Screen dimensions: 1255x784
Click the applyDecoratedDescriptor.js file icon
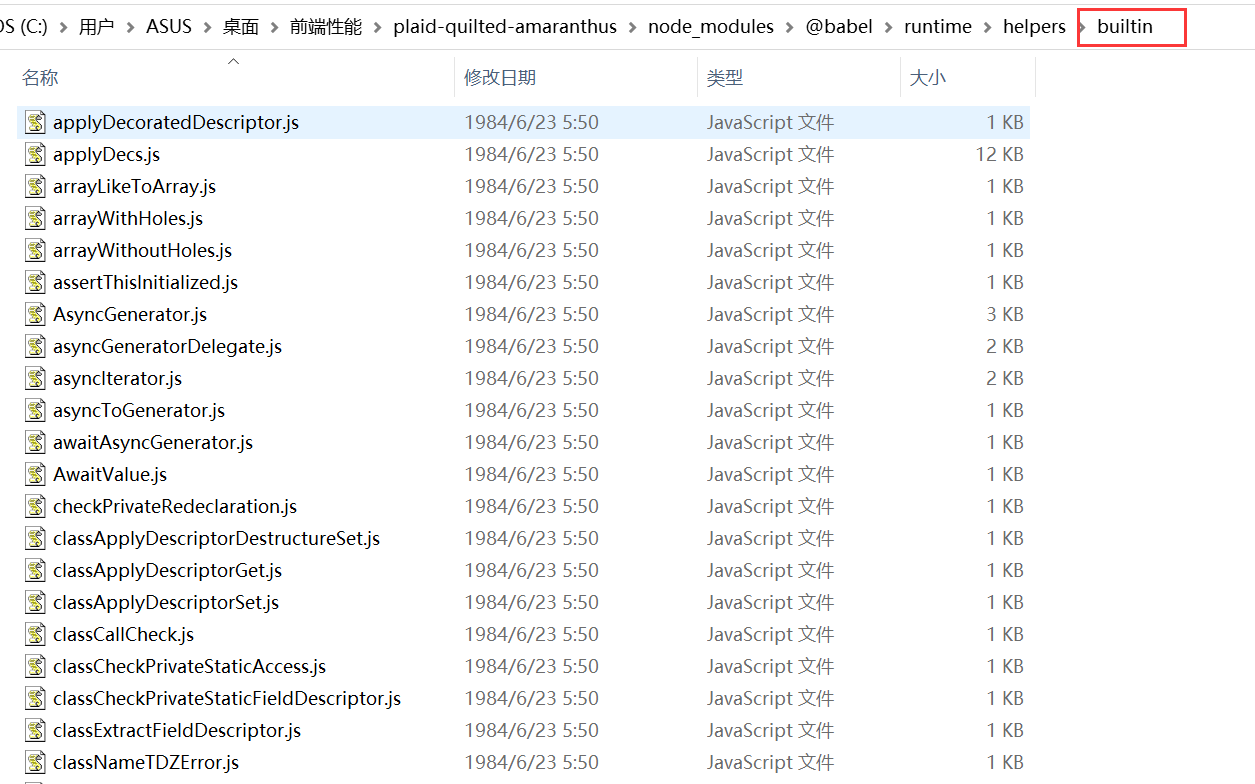tap(36, 122)
